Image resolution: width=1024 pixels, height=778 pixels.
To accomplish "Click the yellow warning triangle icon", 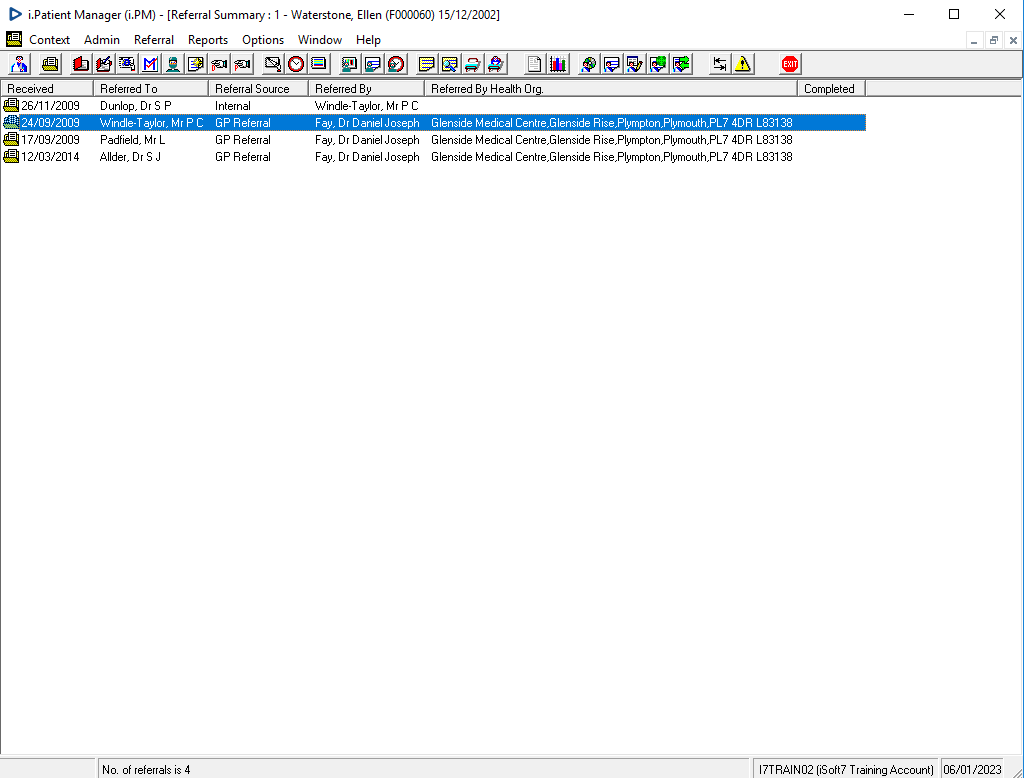I will [743, 64].
